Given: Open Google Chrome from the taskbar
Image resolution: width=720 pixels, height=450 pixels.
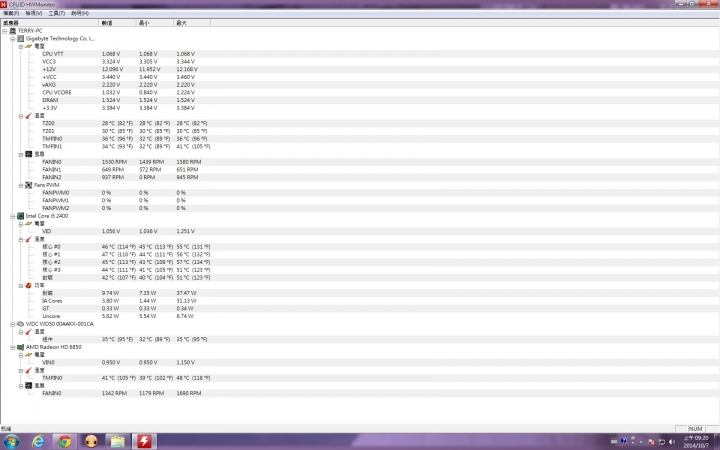Looking at the screenshot, I should coord(64,442).
